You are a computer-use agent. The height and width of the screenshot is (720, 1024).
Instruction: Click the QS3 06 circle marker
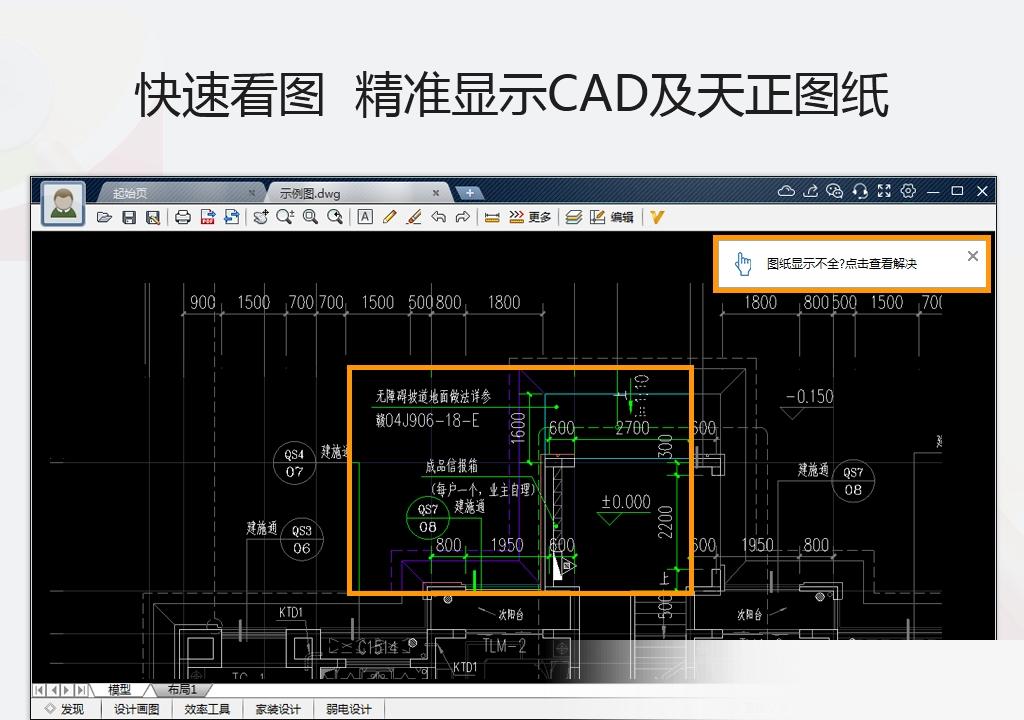pos(302,539)
